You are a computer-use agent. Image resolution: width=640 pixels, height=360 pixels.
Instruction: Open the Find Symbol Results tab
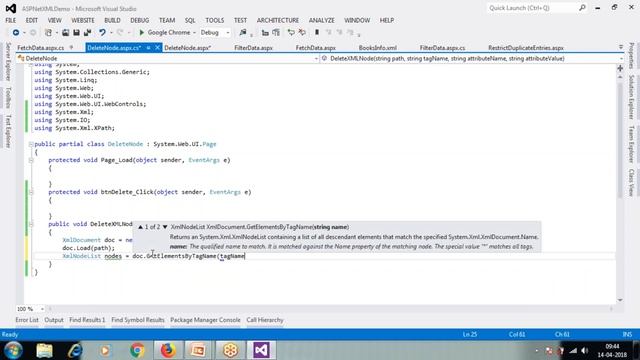pyautogui.click(x=138, y=320)
